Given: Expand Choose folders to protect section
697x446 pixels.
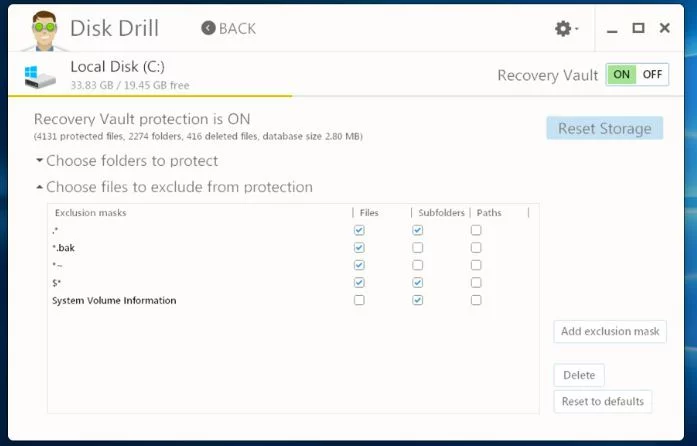Looking at the screenshot, I should 127,161.
